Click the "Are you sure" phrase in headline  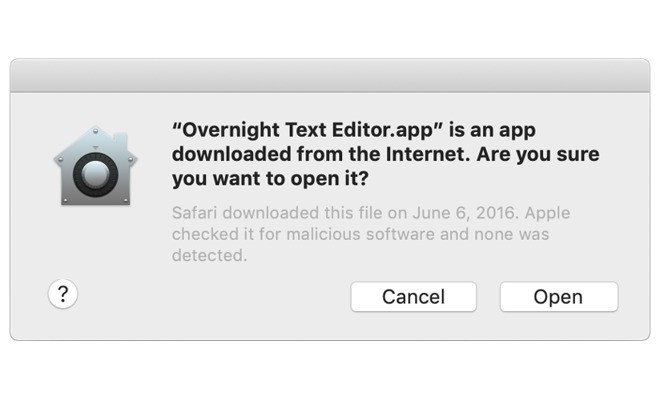(538, 154)
